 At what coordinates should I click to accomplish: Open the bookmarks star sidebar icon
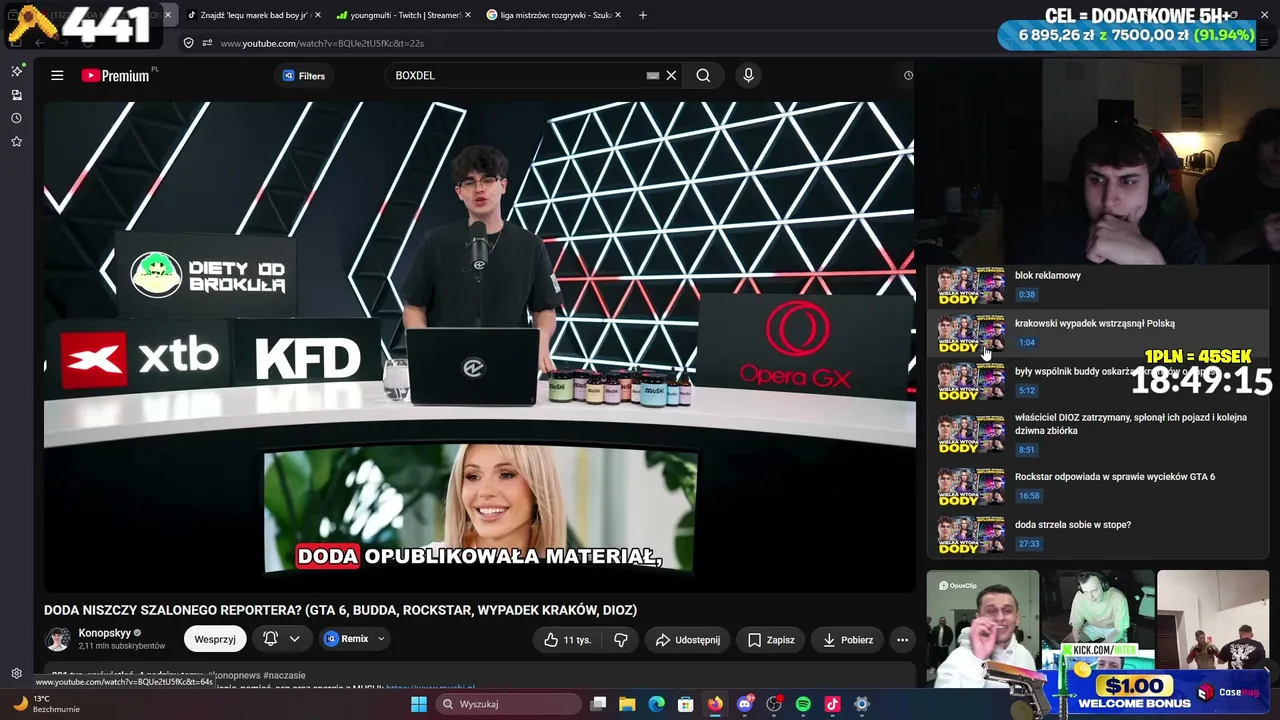[x=16, y=142]
